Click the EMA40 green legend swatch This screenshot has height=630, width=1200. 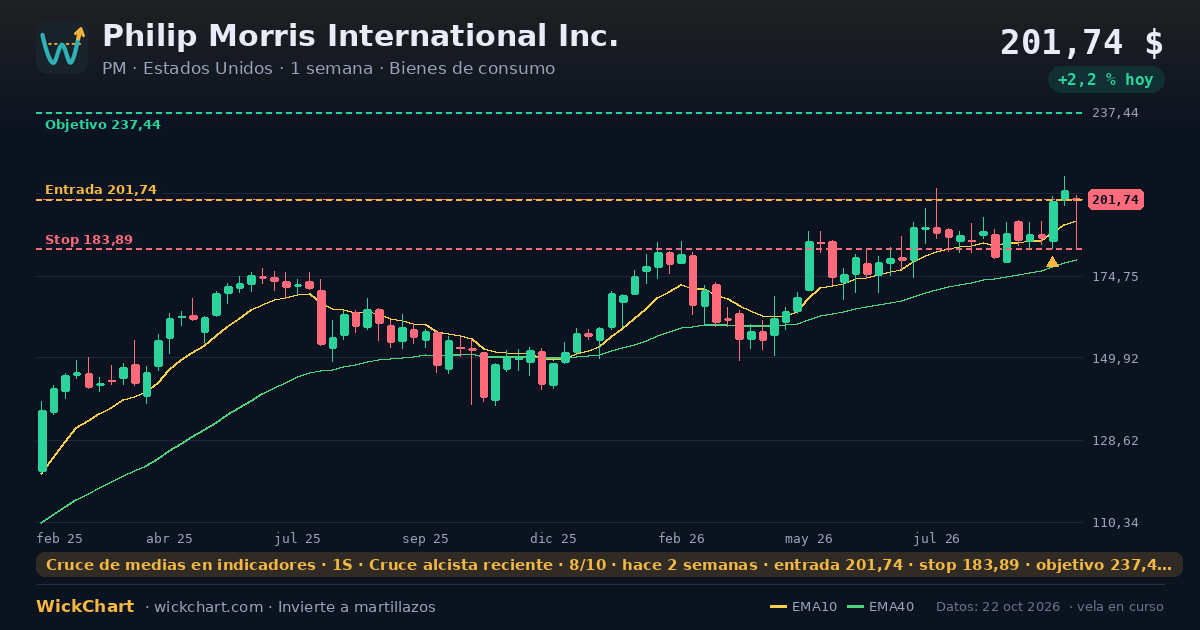click(x=855, y=607)
